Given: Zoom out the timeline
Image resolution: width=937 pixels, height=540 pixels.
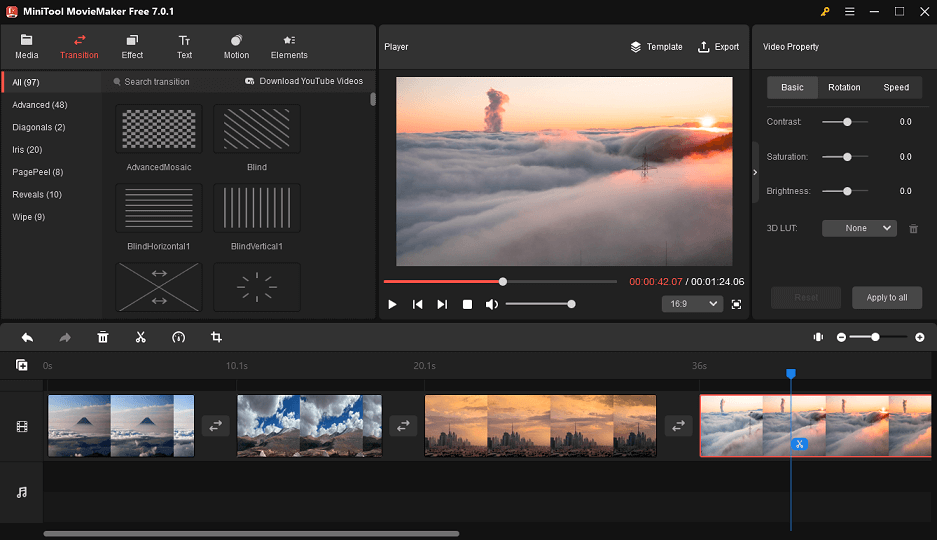Looking at the screenshot, I should pyautogui.click(x=841, y=338).
